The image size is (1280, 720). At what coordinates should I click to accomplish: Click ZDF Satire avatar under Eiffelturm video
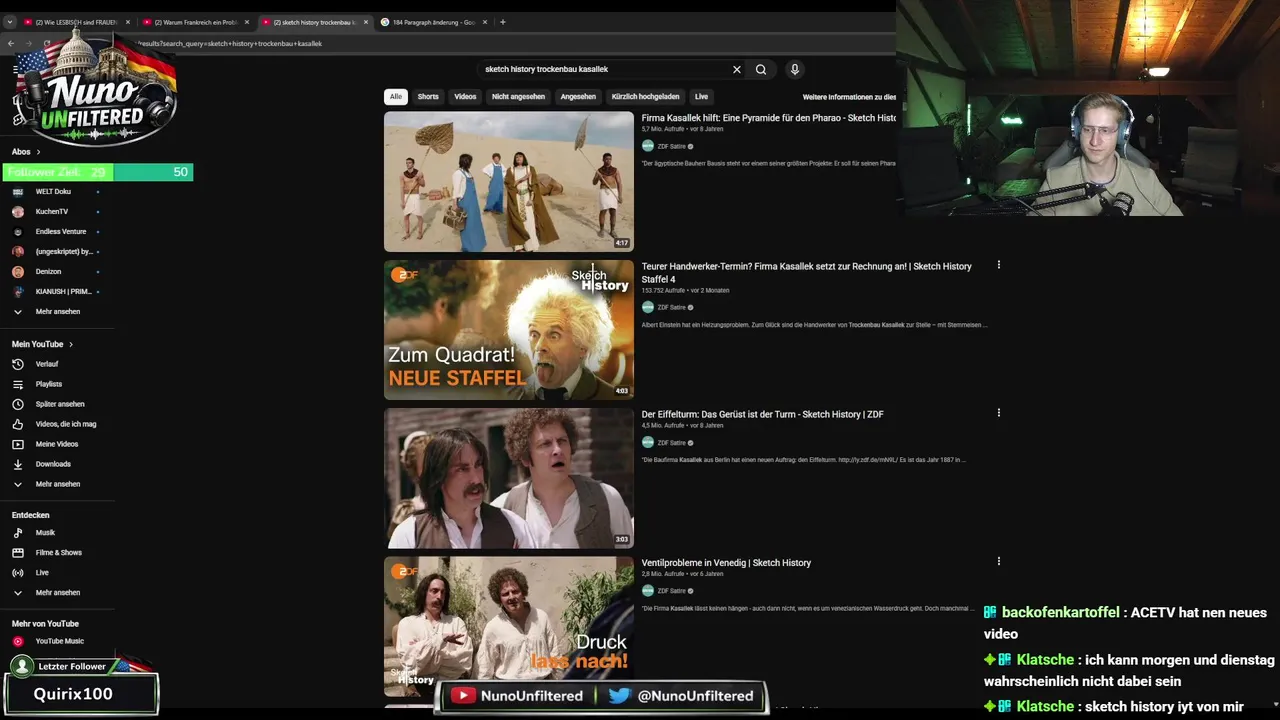(648, 442)
